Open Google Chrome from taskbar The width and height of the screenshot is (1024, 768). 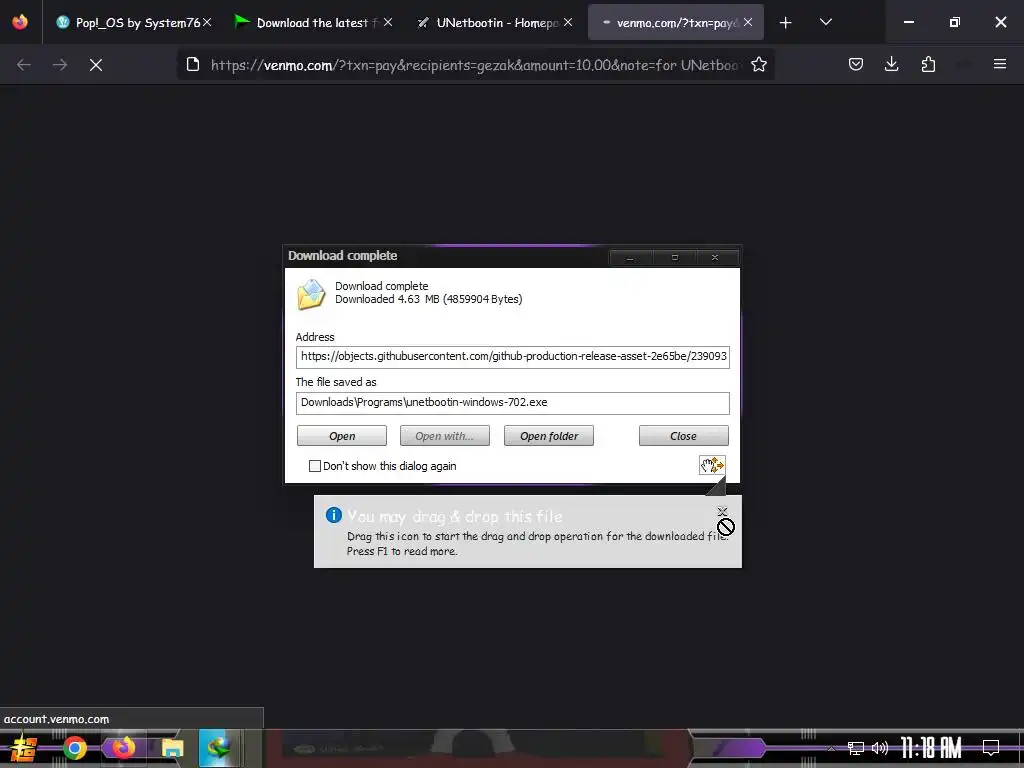click(74, 748)
